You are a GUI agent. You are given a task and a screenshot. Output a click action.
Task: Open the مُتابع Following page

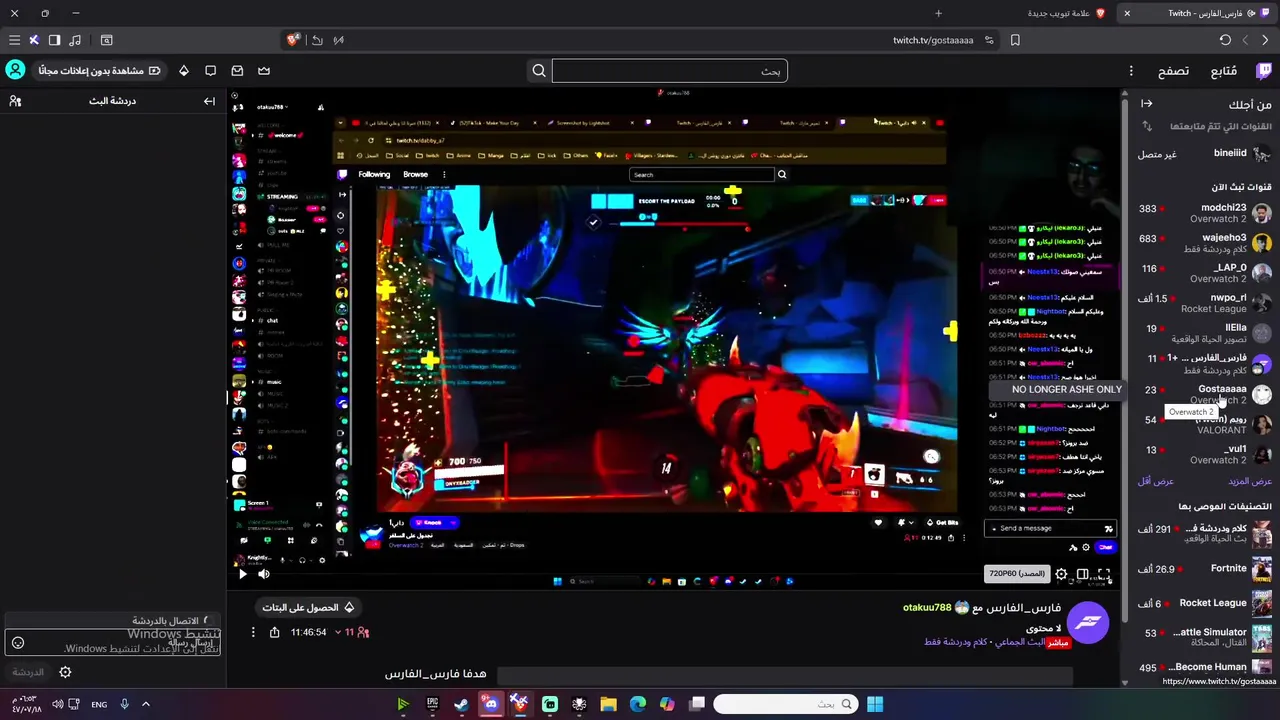[1223, 71]
